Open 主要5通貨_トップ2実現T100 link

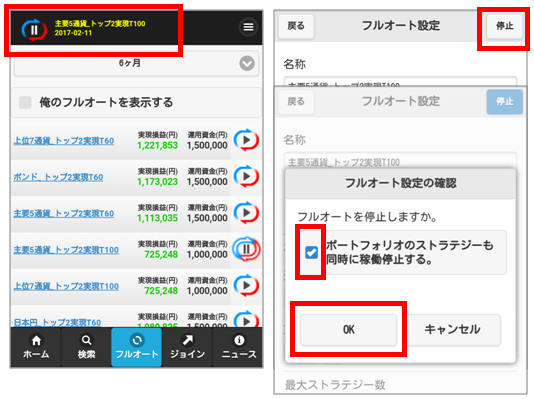coord(66,250)
